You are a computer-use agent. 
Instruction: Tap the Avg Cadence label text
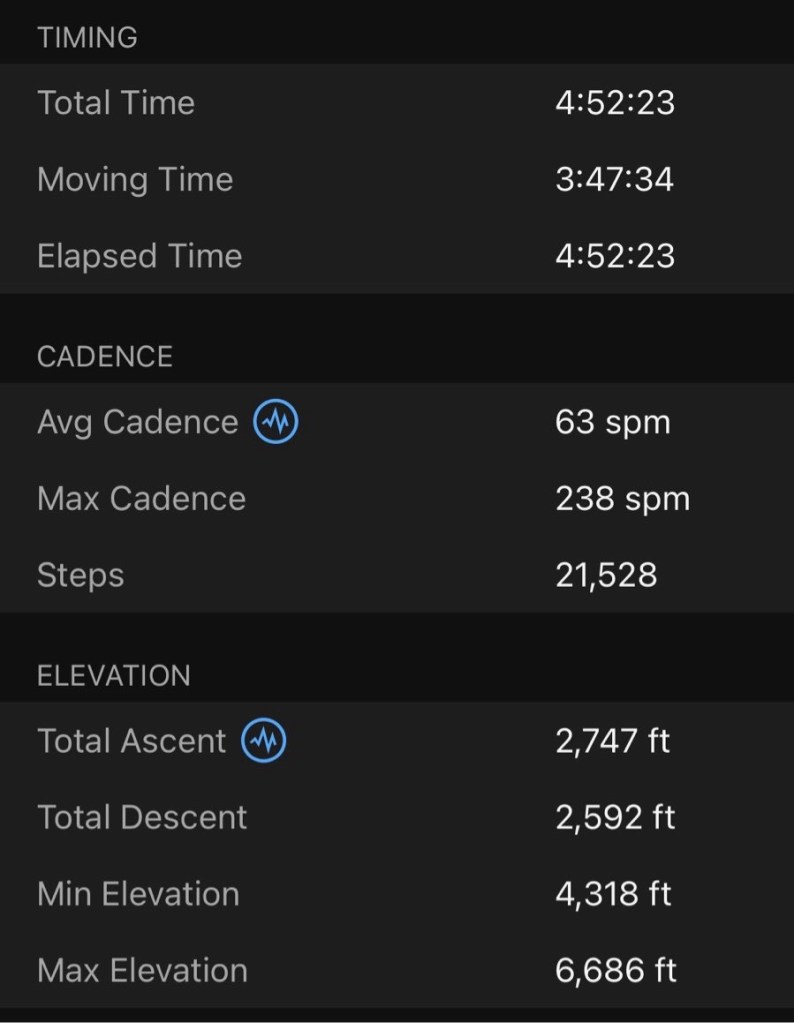137,422
